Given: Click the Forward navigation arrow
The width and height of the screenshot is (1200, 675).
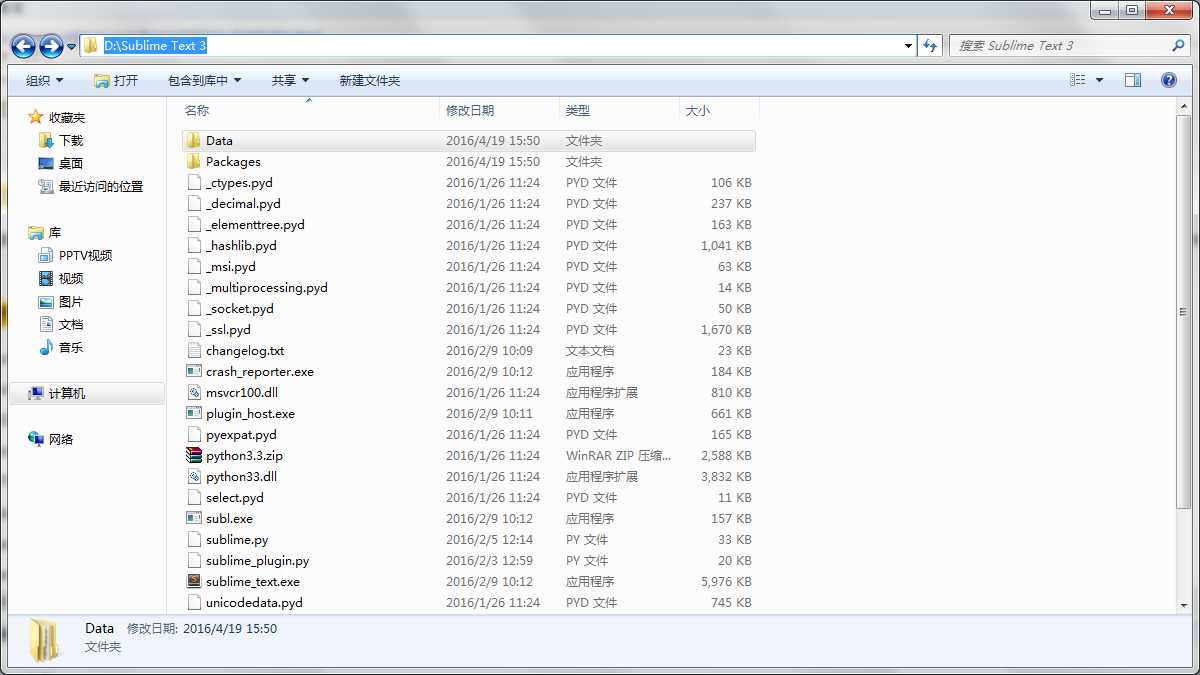Looking at the screenshot, I should tap(51, 46).
